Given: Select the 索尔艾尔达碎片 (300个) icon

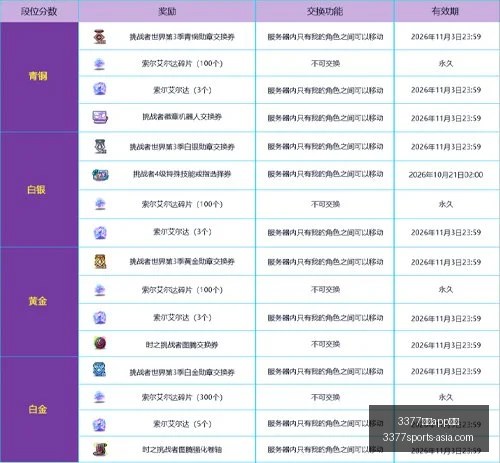Looking at the screenshot, I should 99,397.
